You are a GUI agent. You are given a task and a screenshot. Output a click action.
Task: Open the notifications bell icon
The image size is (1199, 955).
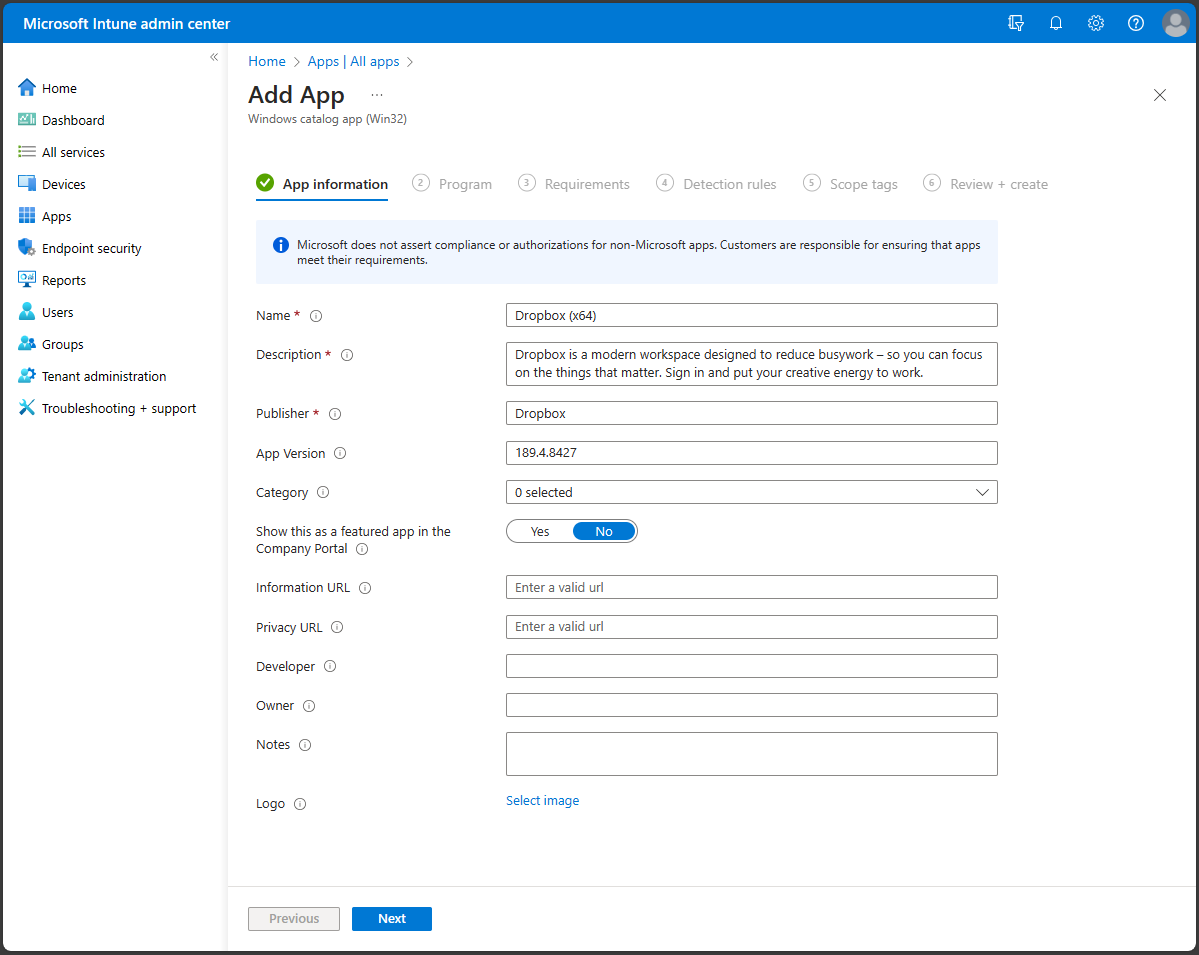(1056, 23)
